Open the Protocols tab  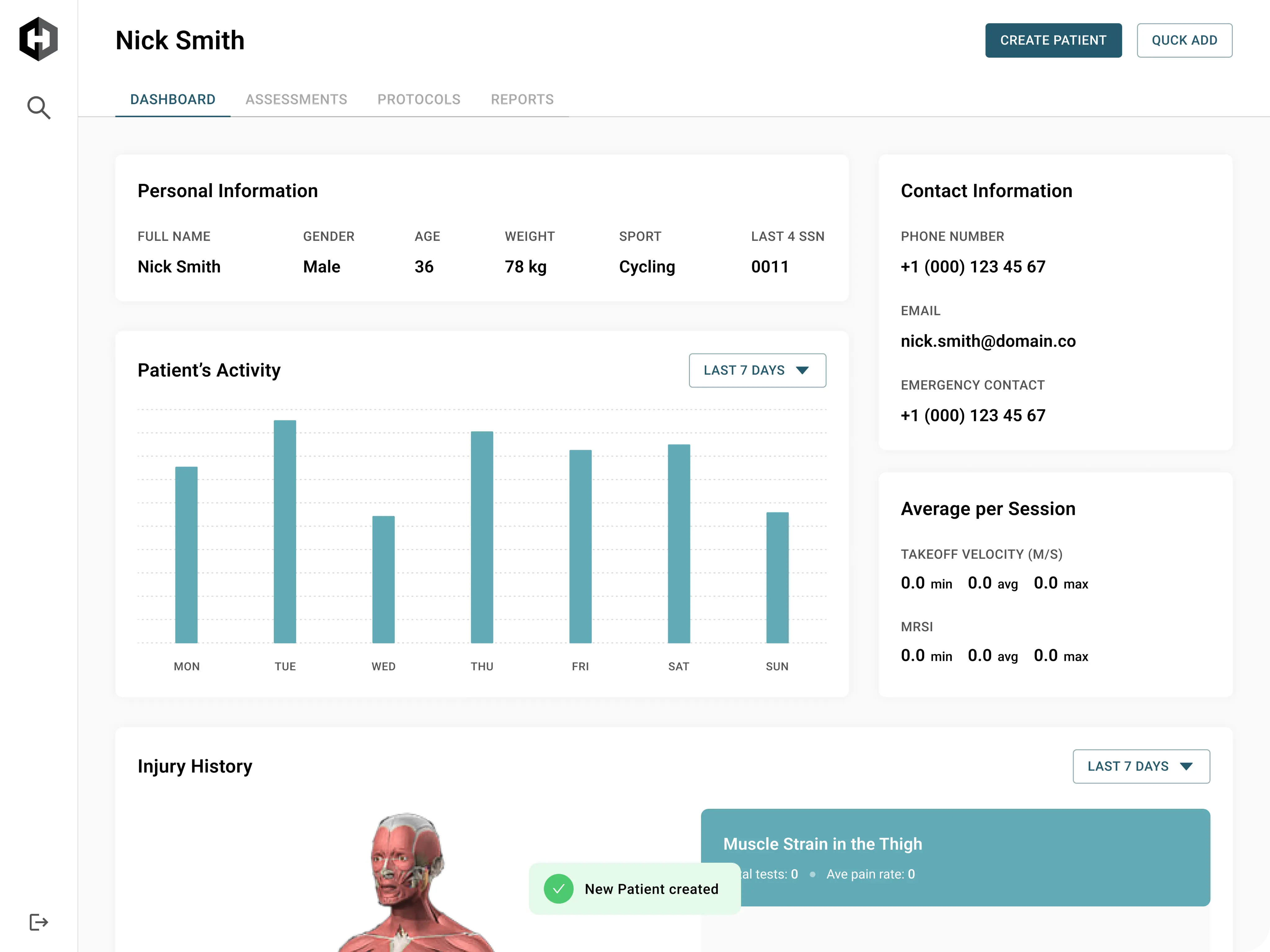click(x=419, y=99)
